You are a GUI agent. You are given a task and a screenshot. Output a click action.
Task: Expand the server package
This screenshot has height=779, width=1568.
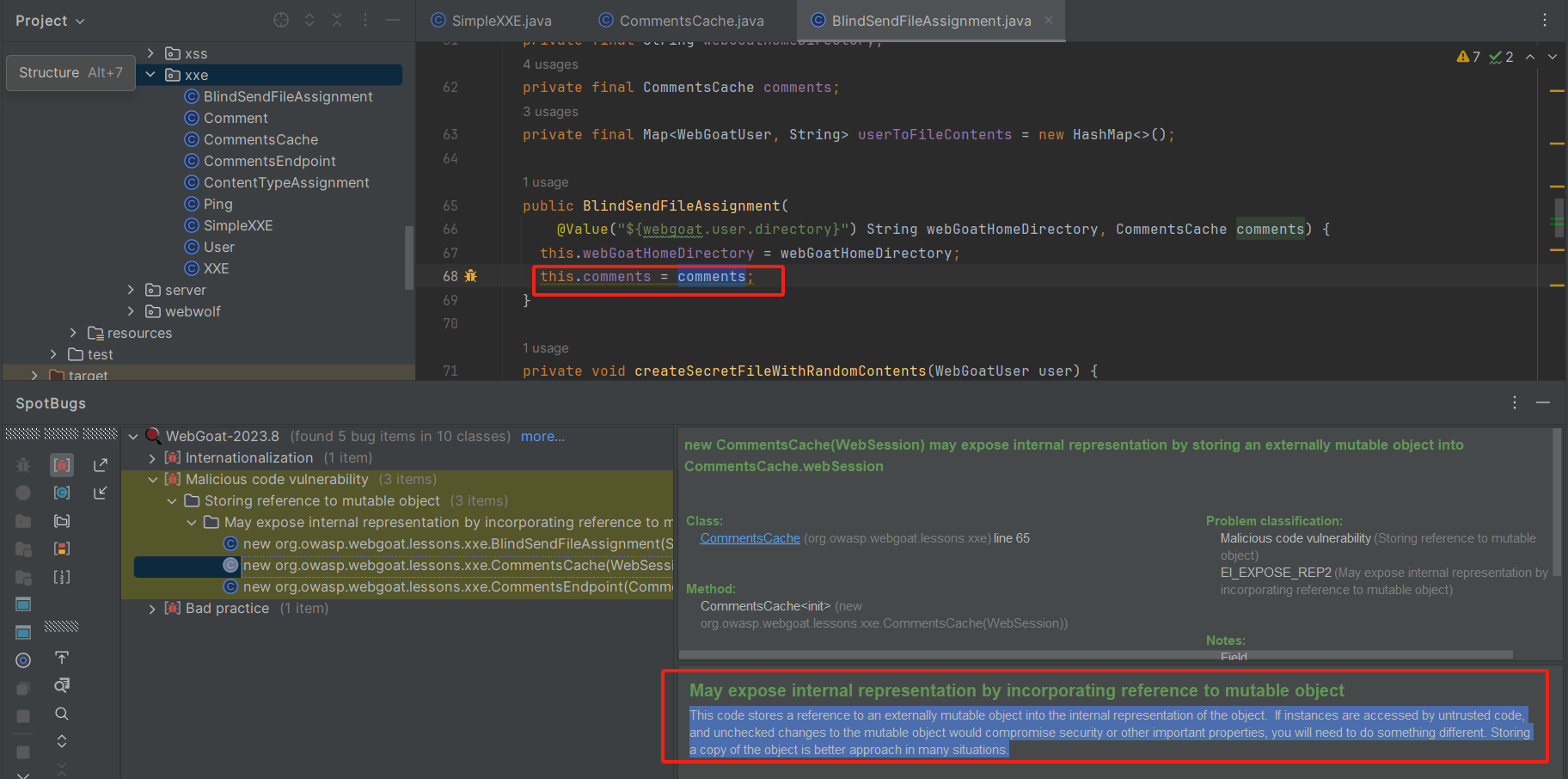[x=131, y=290]
